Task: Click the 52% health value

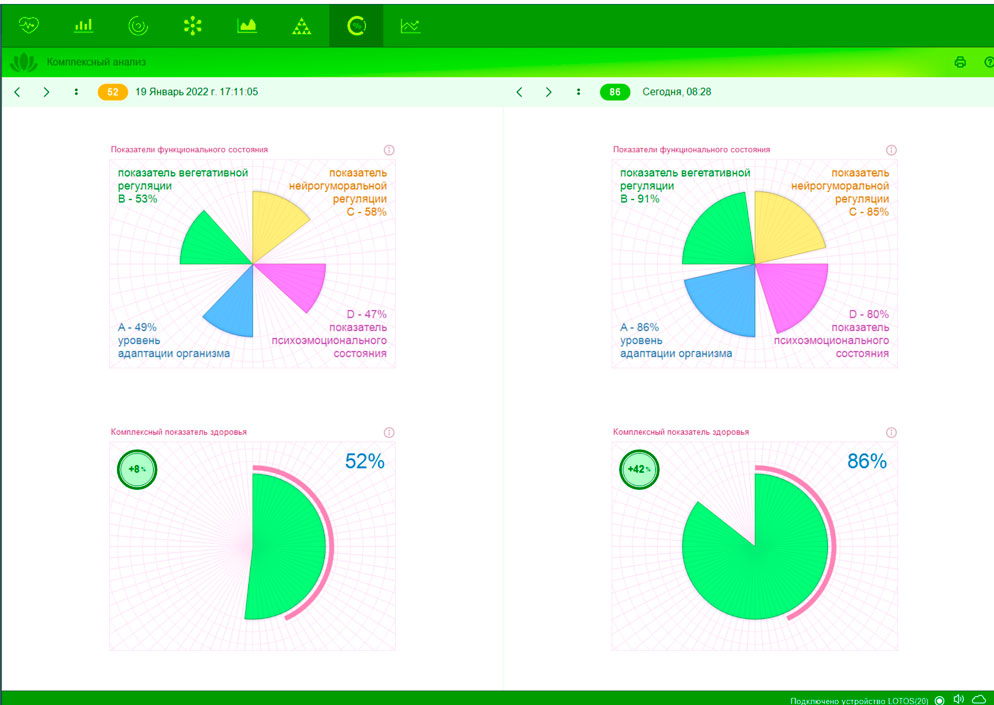Action: 365,462
